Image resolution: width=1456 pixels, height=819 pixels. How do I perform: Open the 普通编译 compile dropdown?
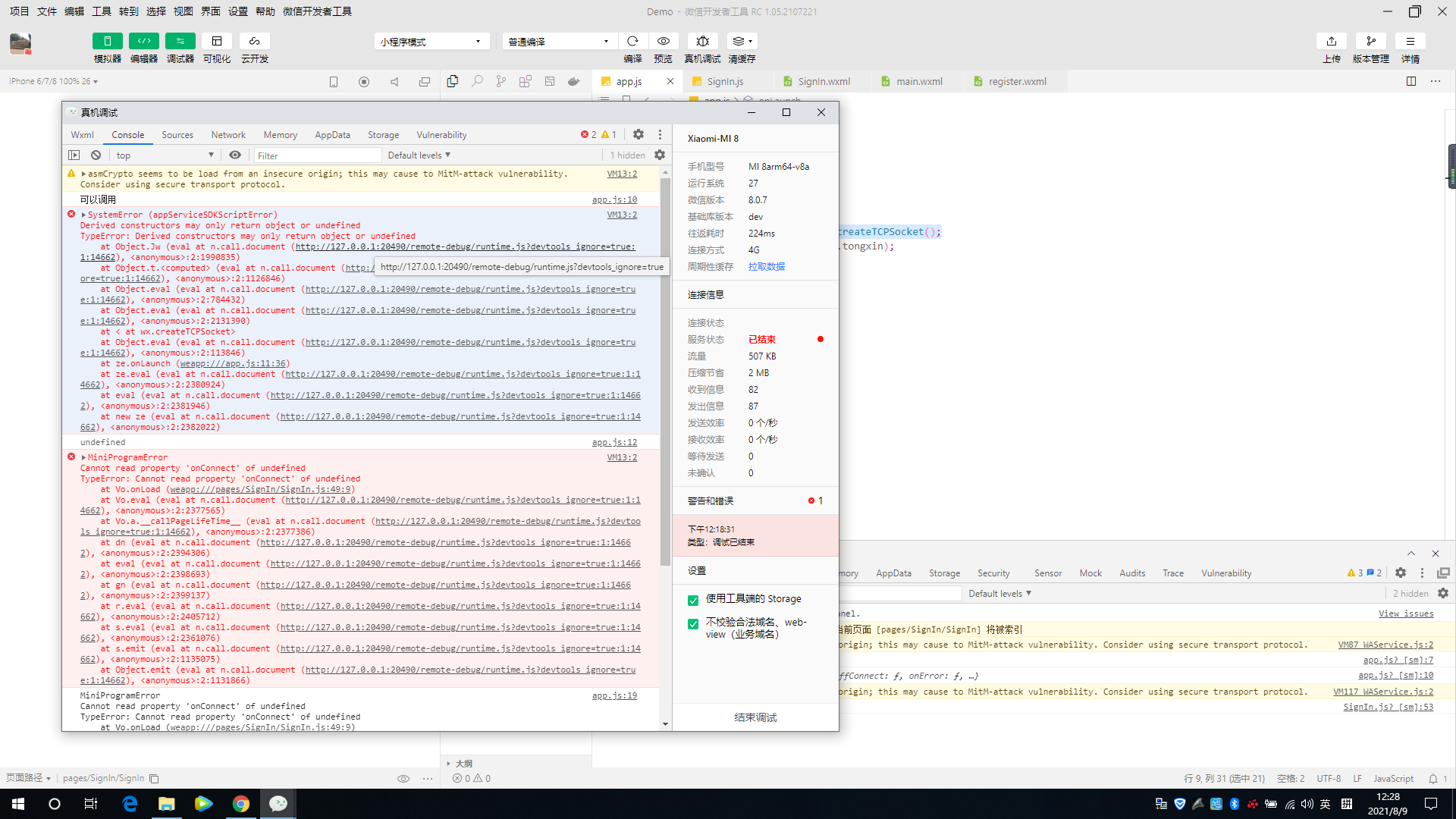pos(558,41)
